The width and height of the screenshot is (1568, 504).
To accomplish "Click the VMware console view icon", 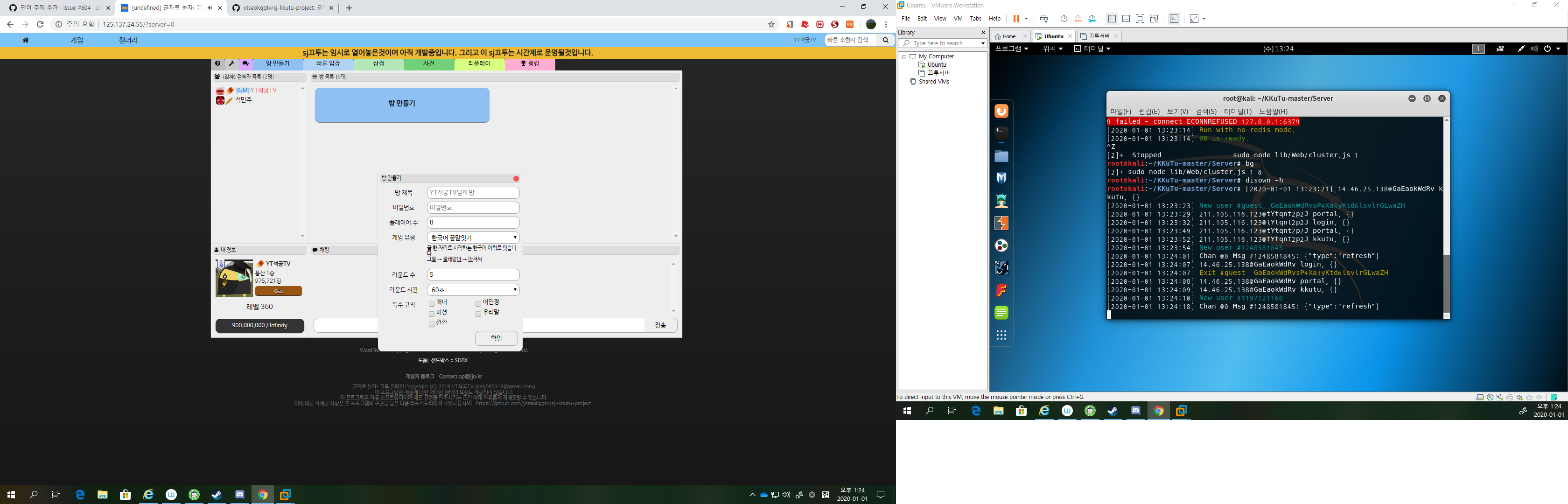I will click(x=1174, y=19).
